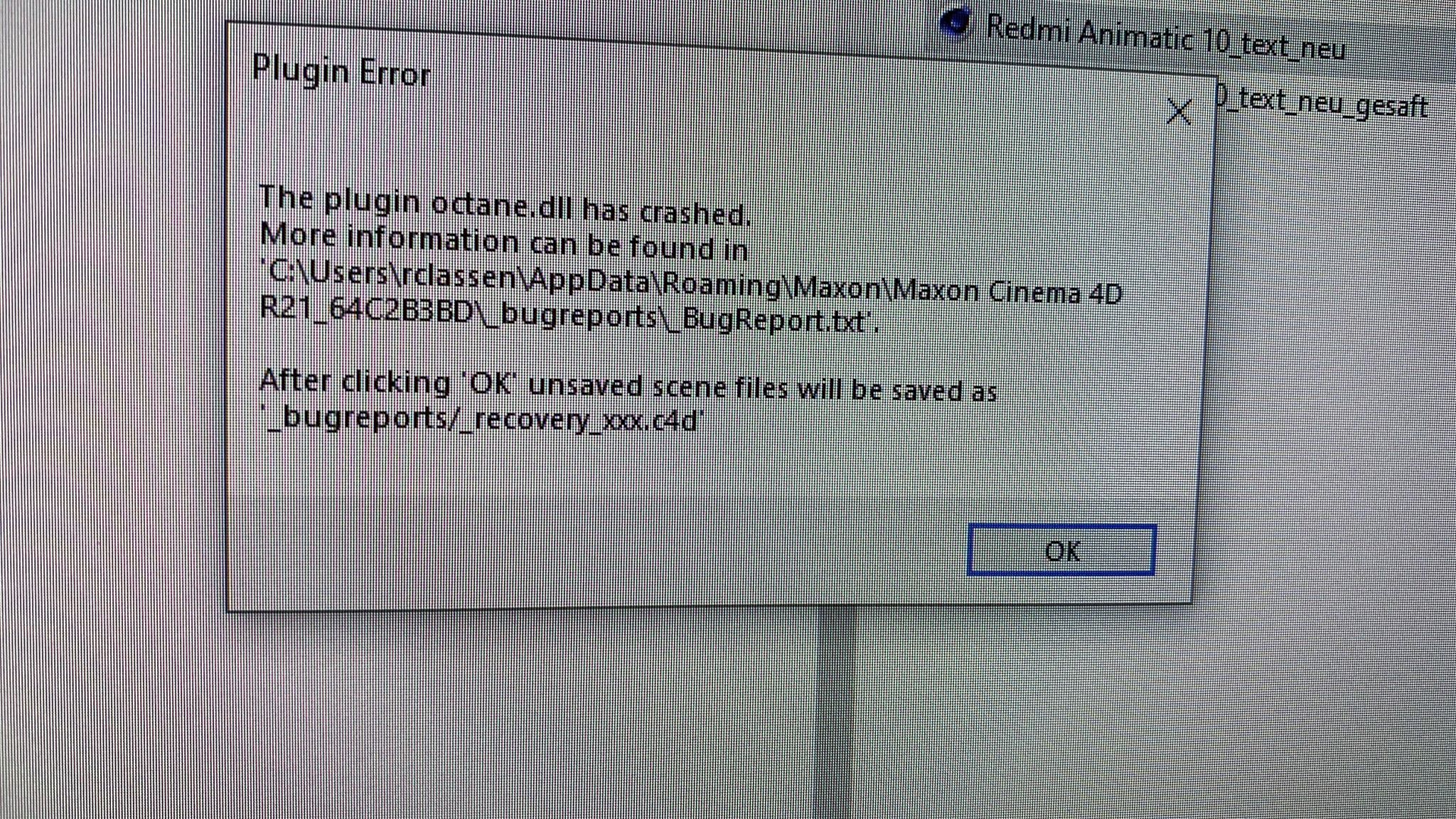1456x819 pixels.
Task: Confirm the Plugin Error dialog with OK
Action: coord(1061,550)
